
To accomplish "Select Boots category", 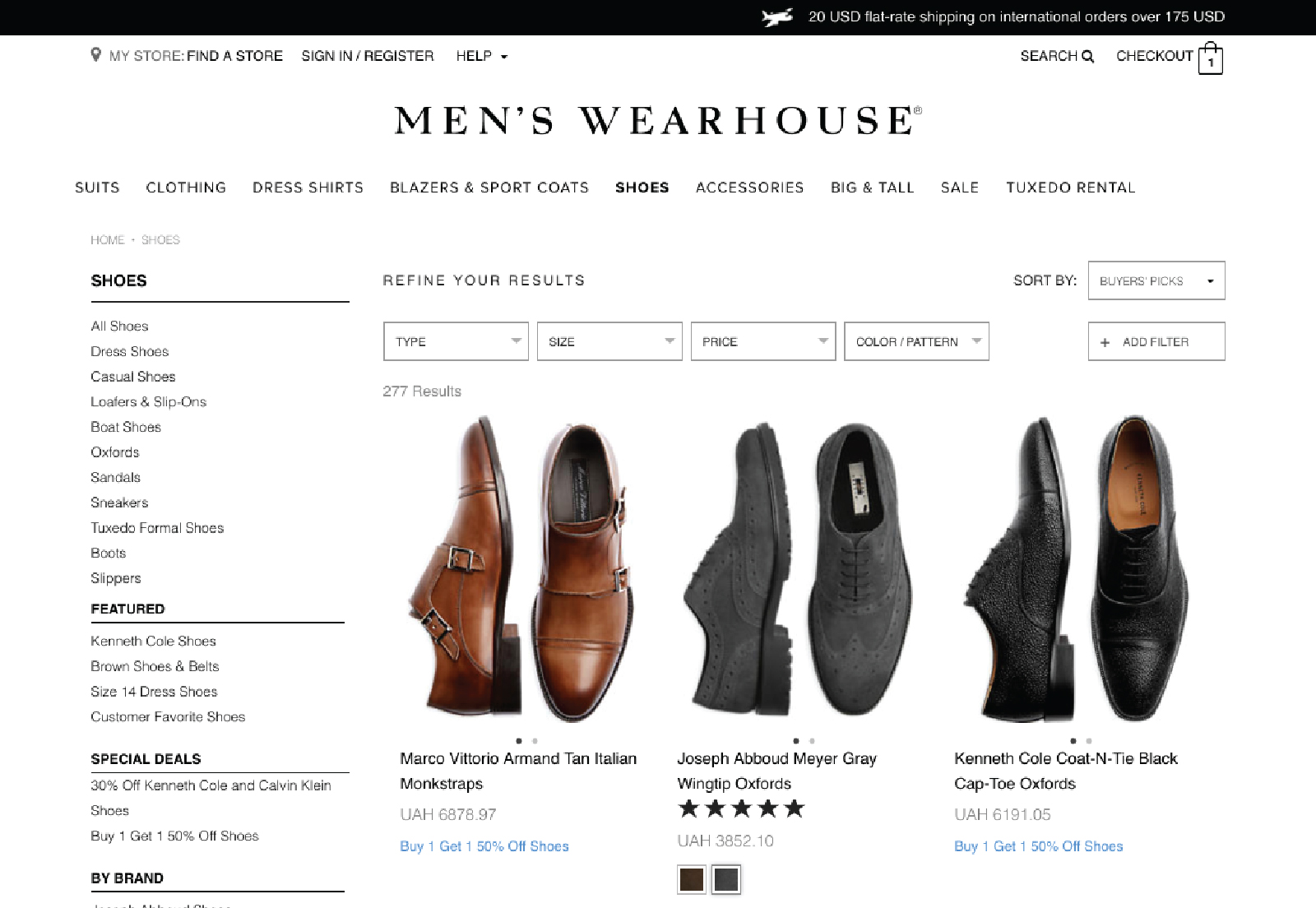I will [109, 554].
